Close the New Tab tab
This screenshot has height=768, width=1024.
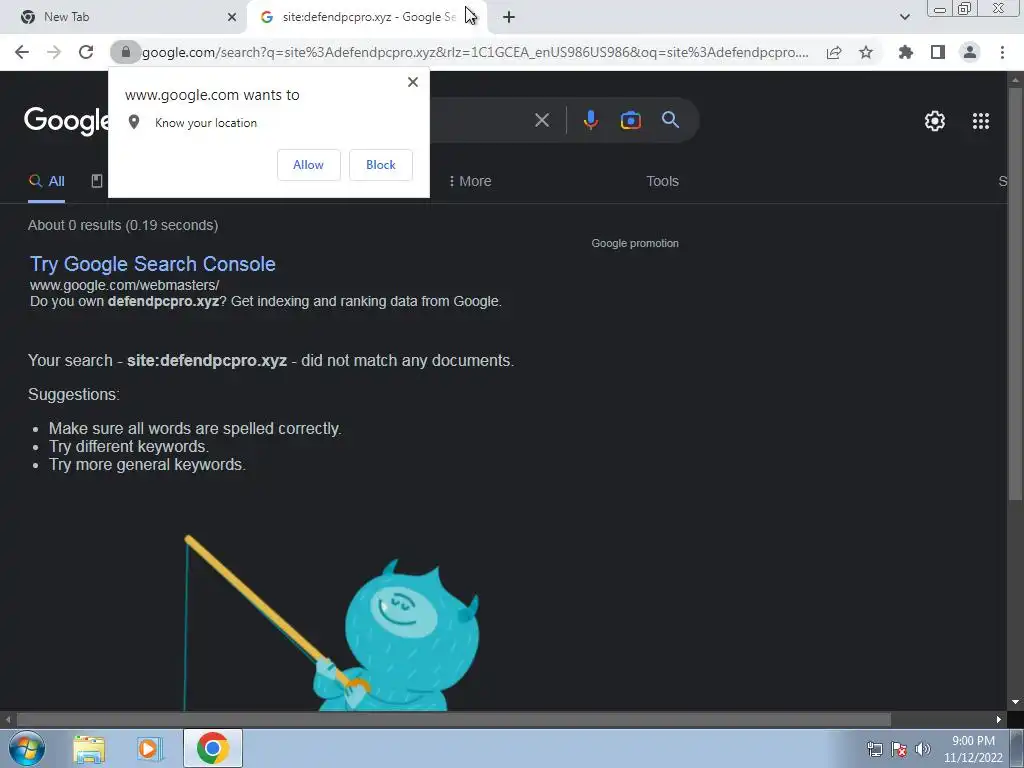[x=232, y=17]
